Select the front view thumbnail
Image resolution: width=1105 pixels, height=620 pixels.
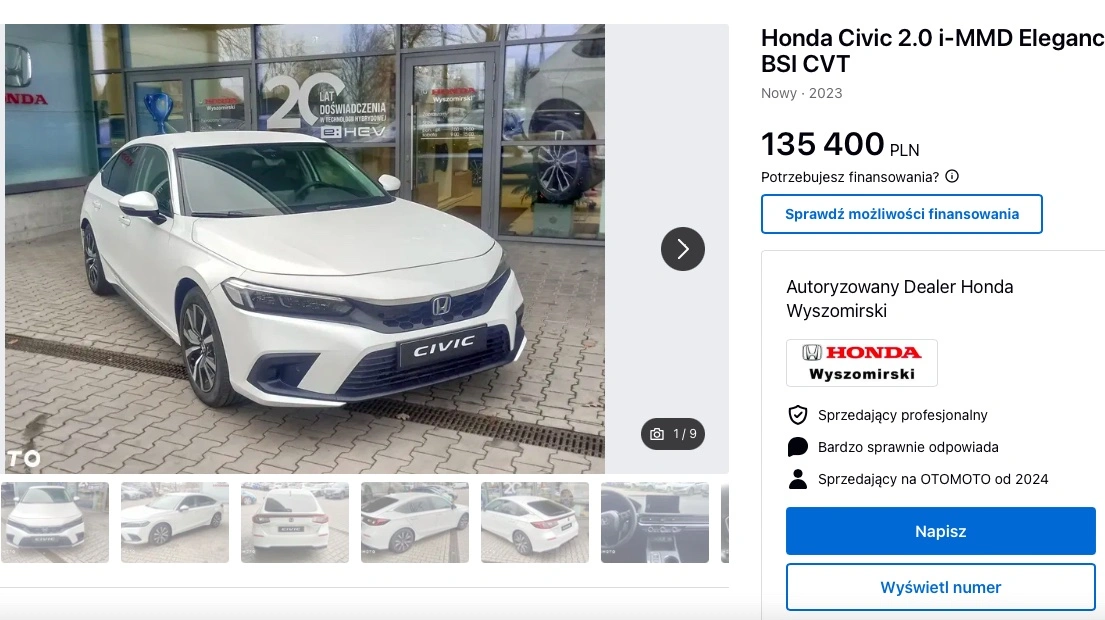tap(55, 522)
